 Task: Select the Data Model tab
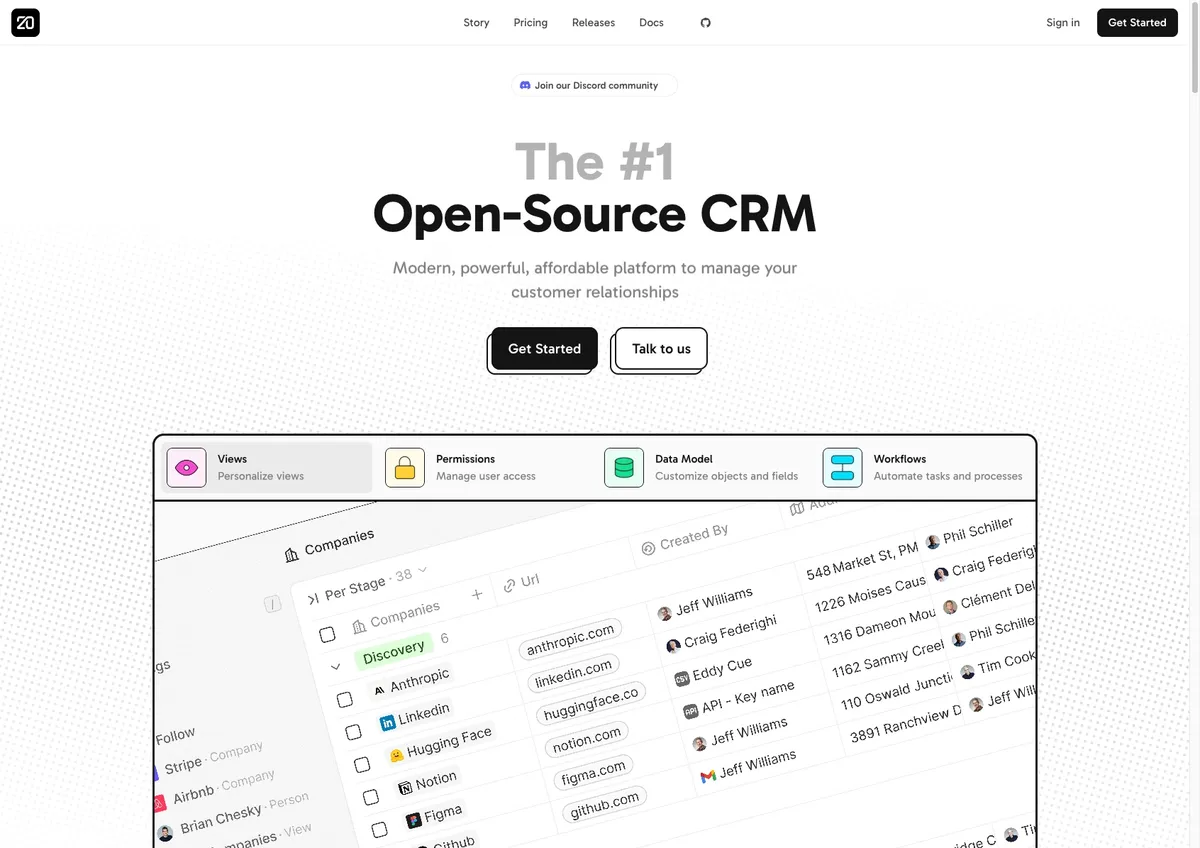coord(706,467)
